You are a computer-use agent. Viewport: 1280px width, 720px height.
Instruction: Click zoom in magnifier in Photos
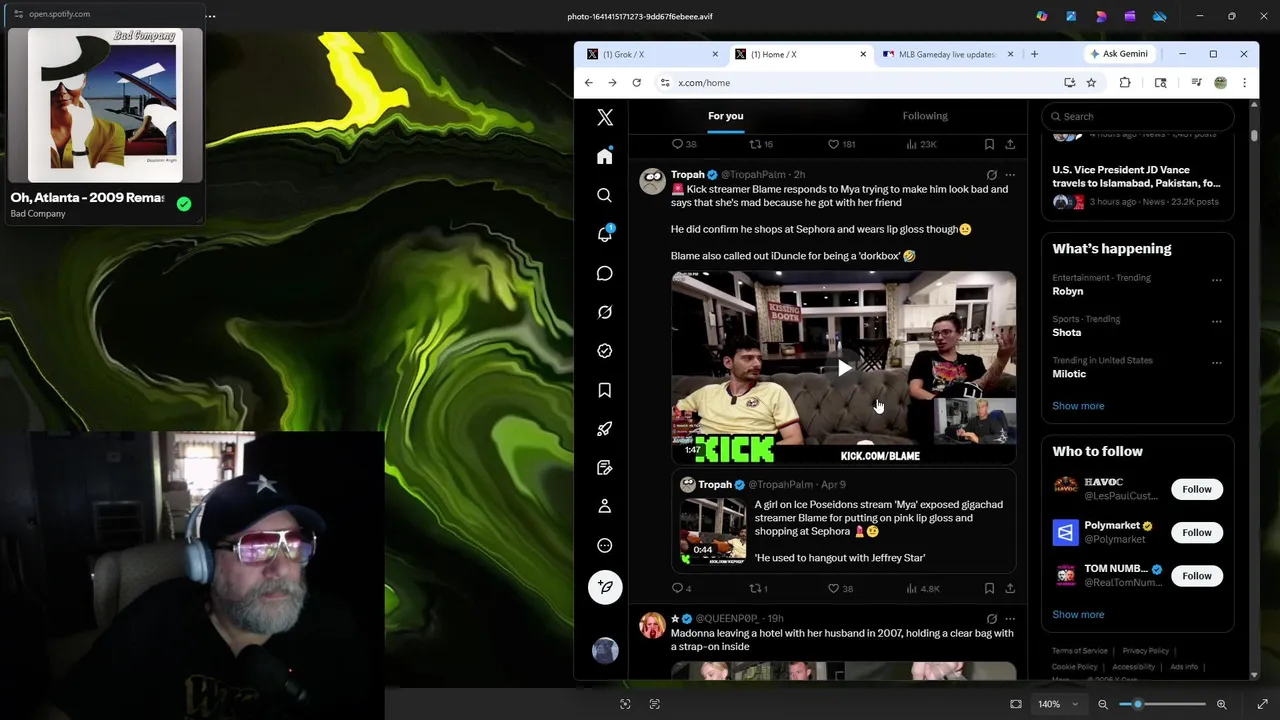click(x=1221, y=704)
